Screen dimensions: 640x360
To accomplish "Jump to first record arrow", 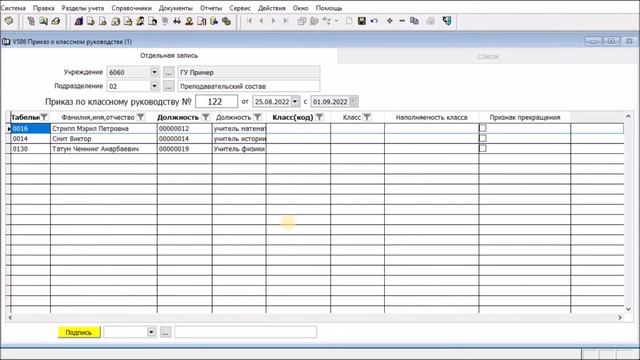I will click(249, 21).
